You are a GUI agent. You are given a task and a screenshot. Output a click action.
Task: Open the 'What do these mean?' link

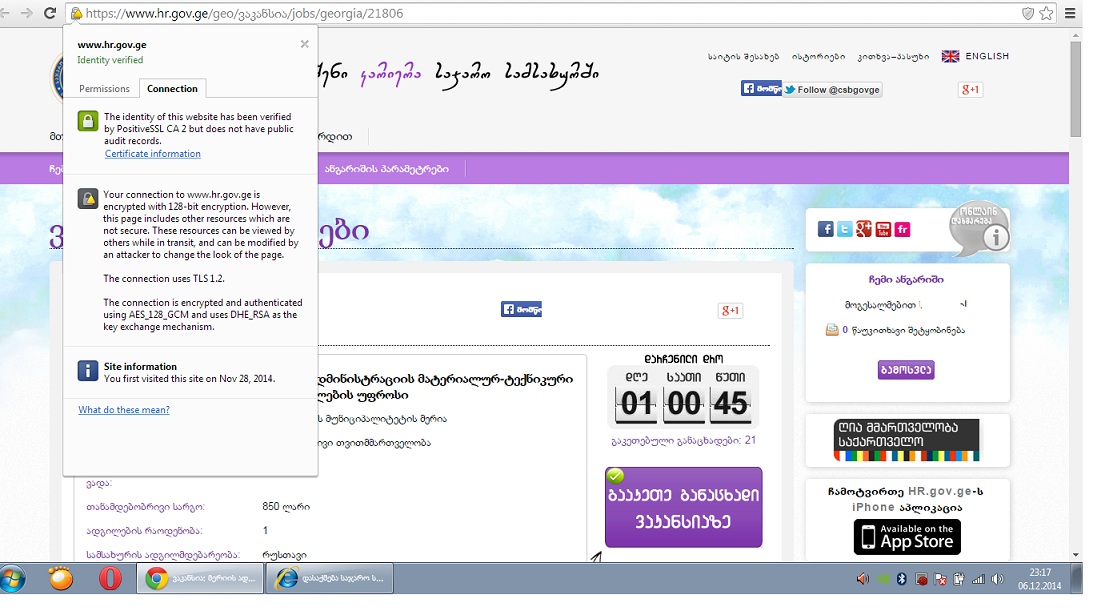pyautogui.click(x=124, y=409)
